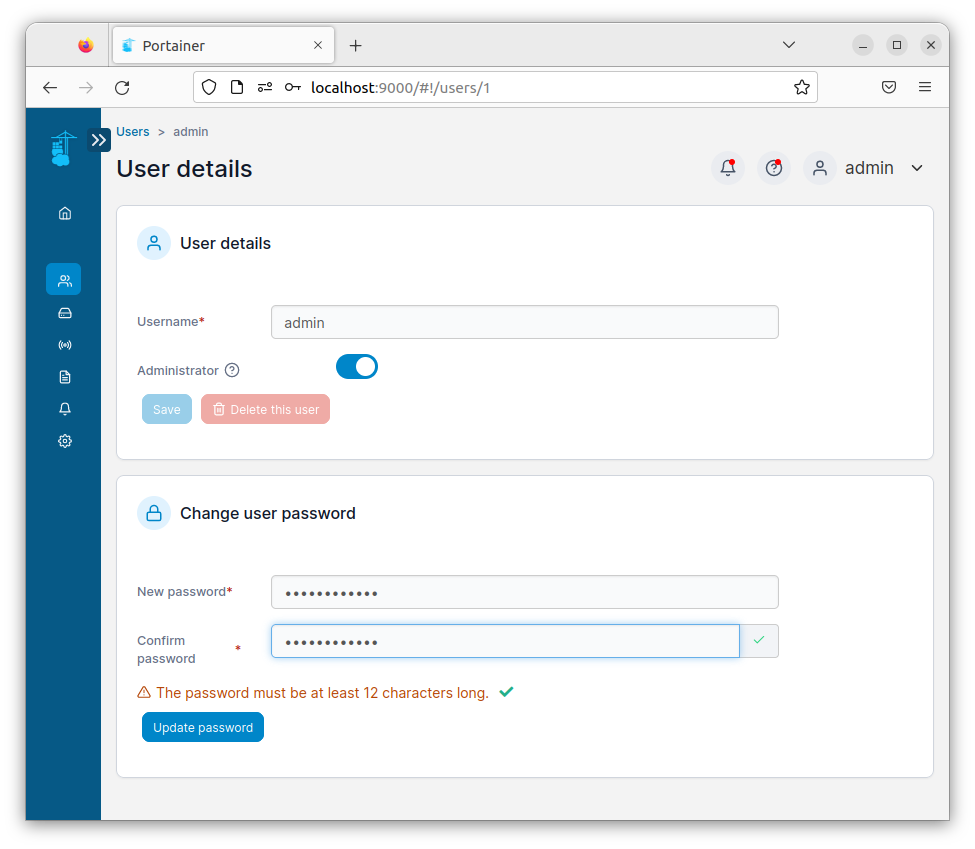Click the Portainer logo at the top
This screenshot has height=849, width=975.
[62, 147]
